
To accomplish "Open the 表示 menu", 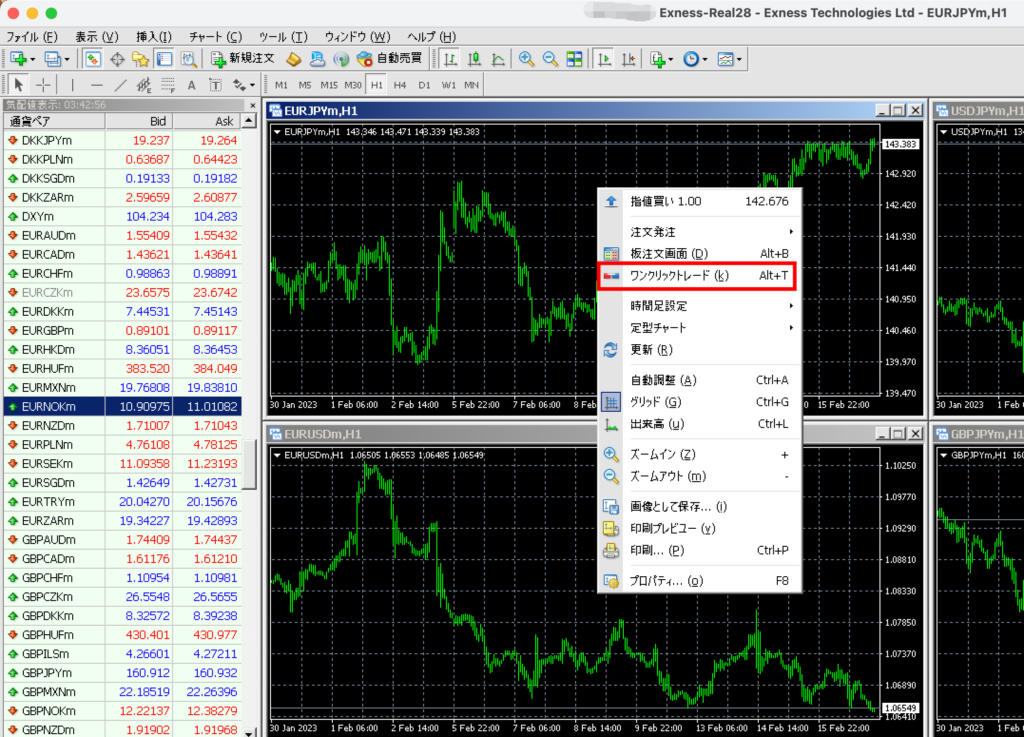I will pos(97,37).
